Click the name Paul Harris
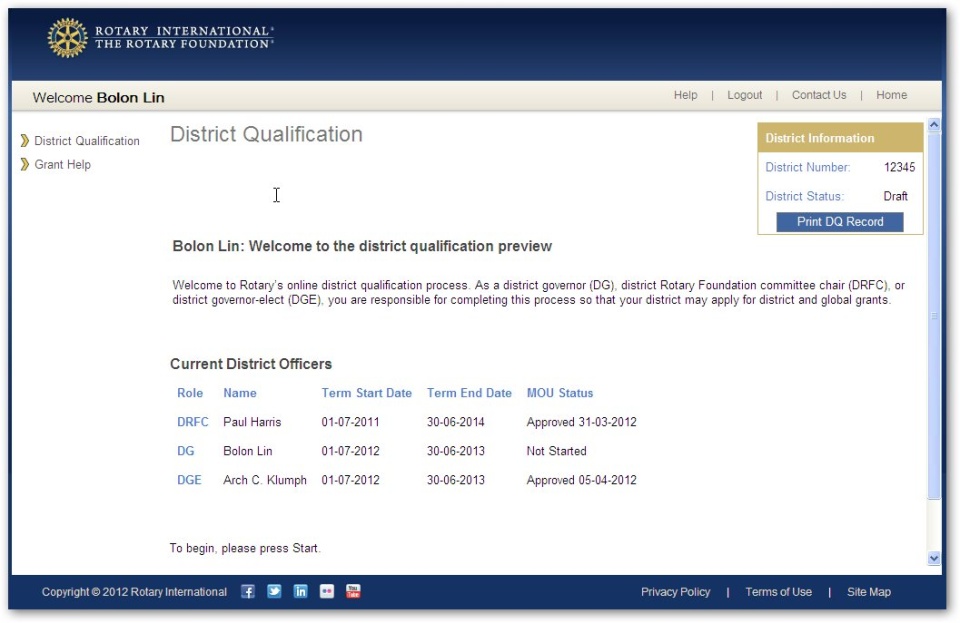Screen dimensions: 960x623 click(x=252, y=422)
